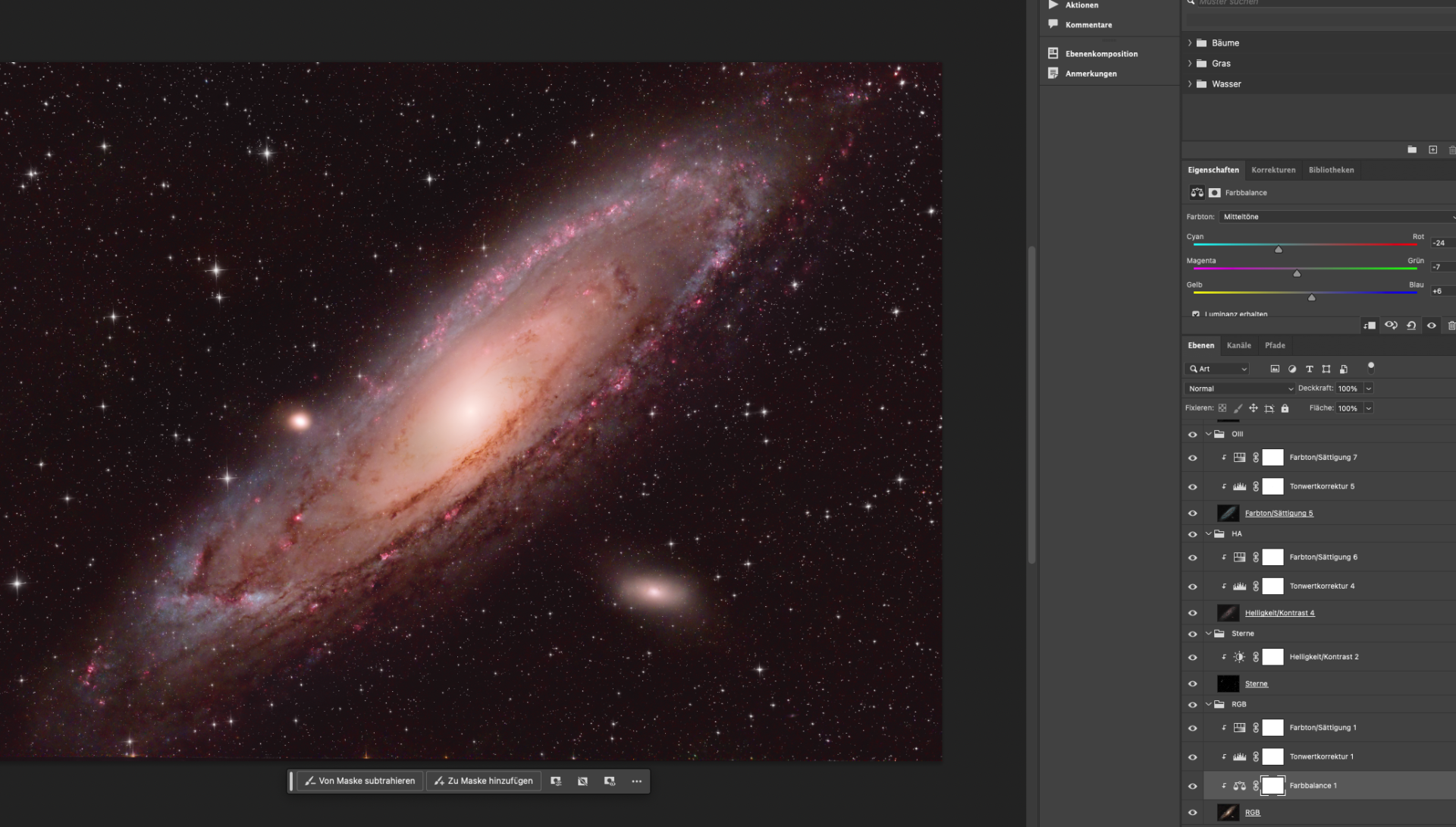Adjust the Gelb-Blau slider handle
This screenshot has height=827, width=1456.
pyautogui.click(x=1312, y=297)
